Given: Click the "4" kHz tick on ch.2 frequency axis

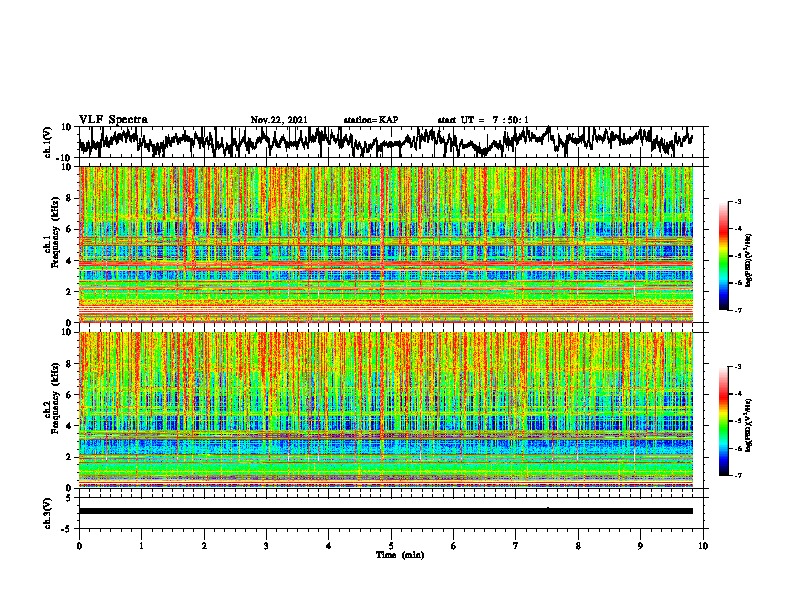Looking at the screenshot, I should [x=71, y=426].
